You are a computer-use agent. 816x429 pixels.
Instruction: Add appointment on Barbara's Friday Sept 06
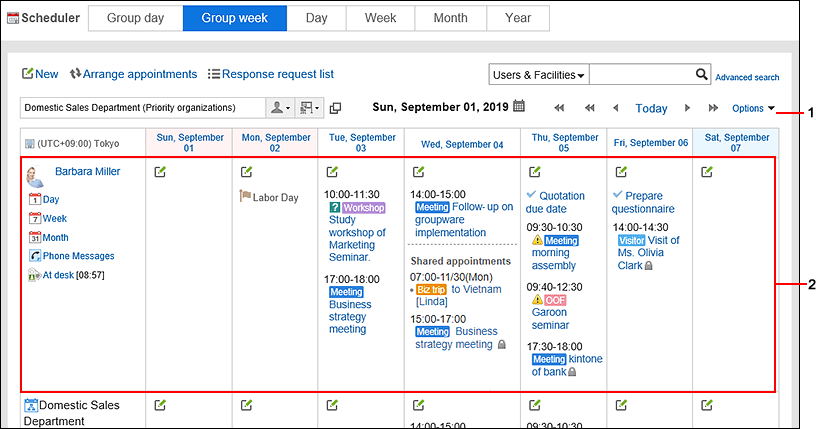pos(621,172)
